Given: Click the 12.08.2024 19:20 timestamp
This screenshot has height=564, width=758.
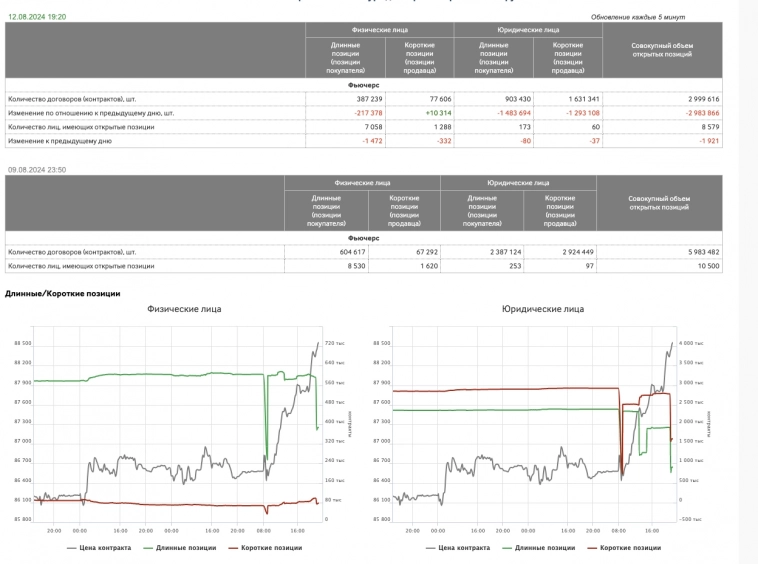Looking at the screenshot, I should click(37, 17).
